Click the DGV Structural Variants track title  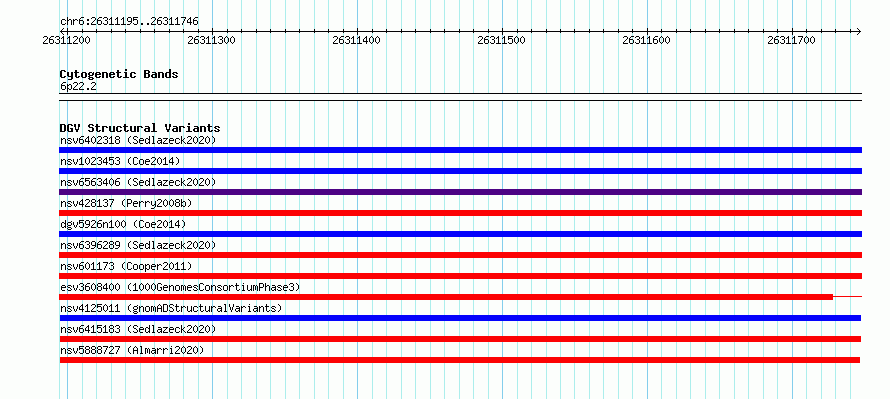(x=140, y=128)
